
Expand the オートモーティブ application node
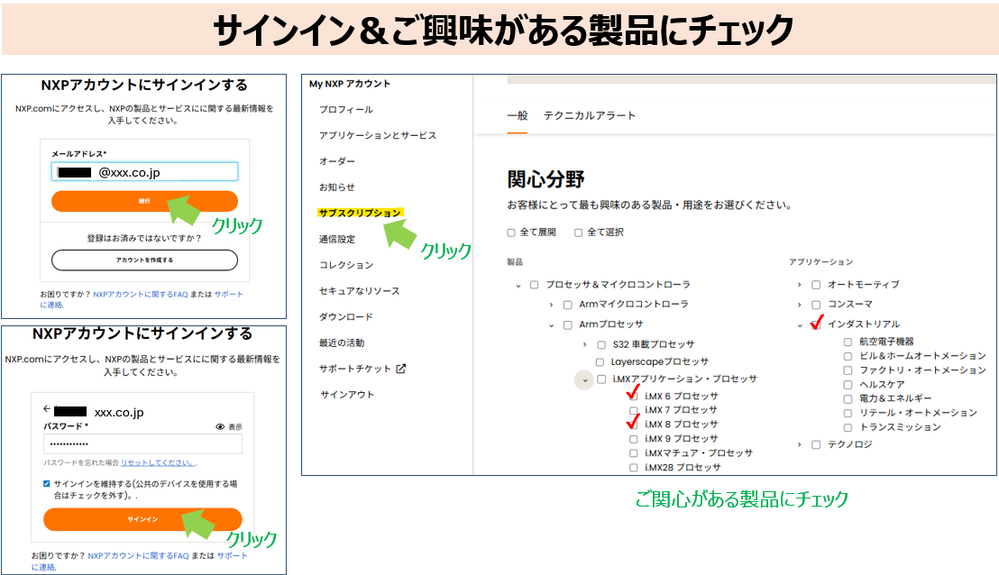coord(800,285)
